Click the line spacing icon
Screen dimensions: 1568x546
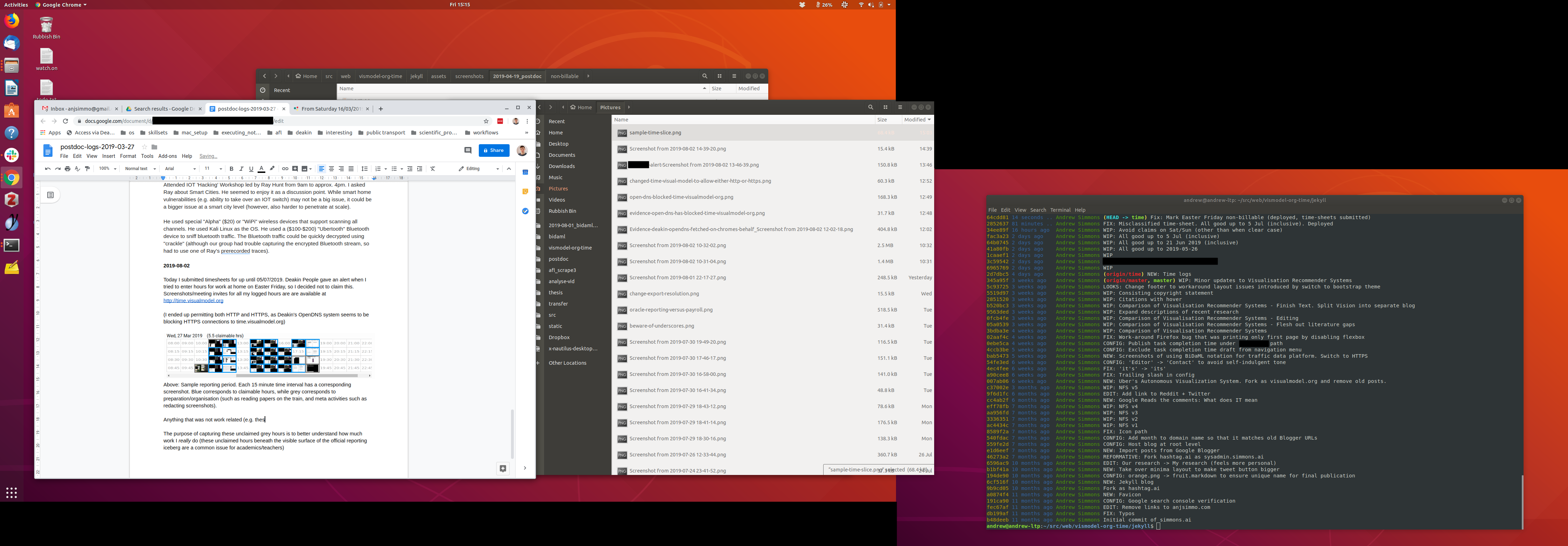[x=364, y=169]
